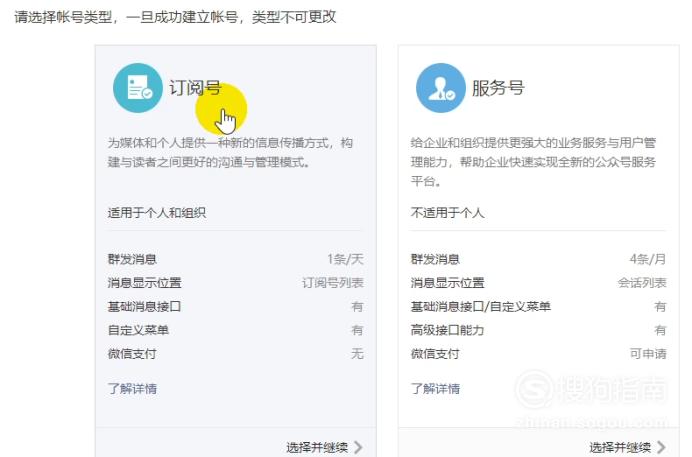Click the chevron arrow beside 服务号 选择并继续
The image size is (692, 457).
coord(661,447)
